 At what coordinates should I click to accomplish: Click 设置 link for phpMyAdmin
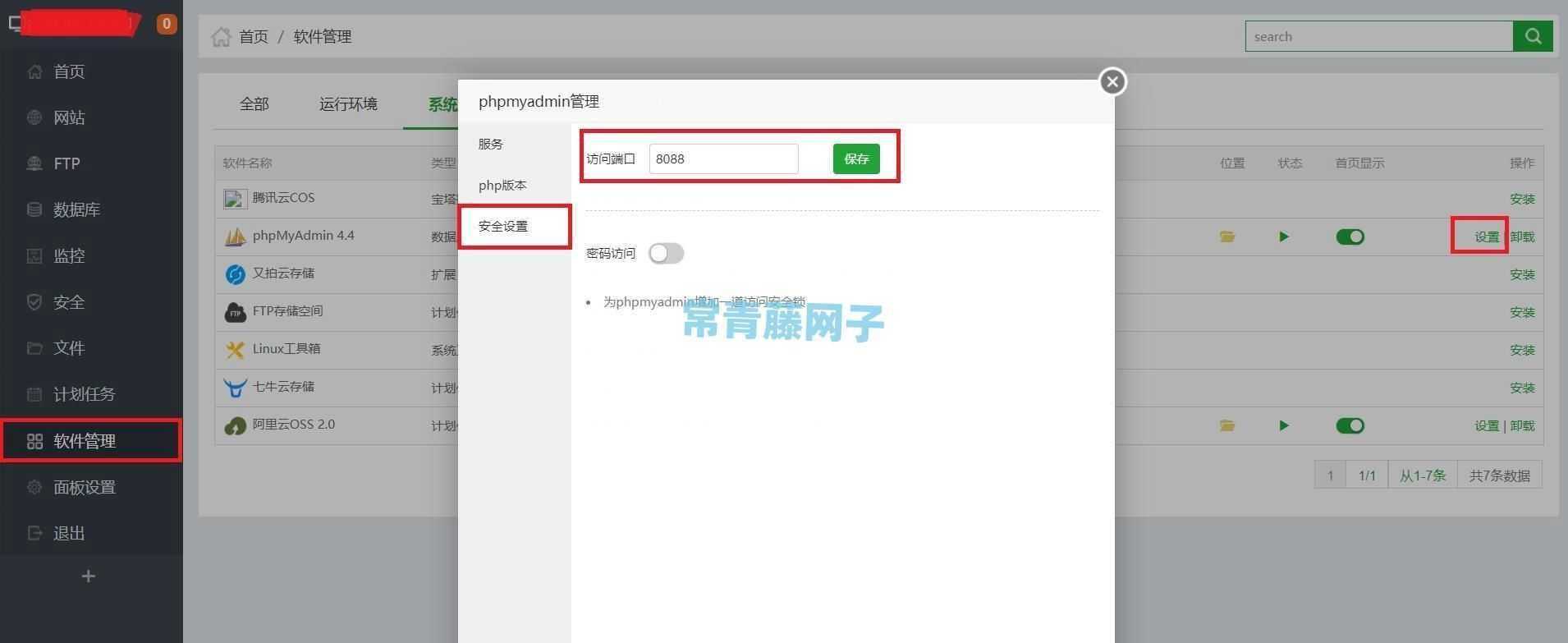pyautogui.click(x=1487, y=237)
